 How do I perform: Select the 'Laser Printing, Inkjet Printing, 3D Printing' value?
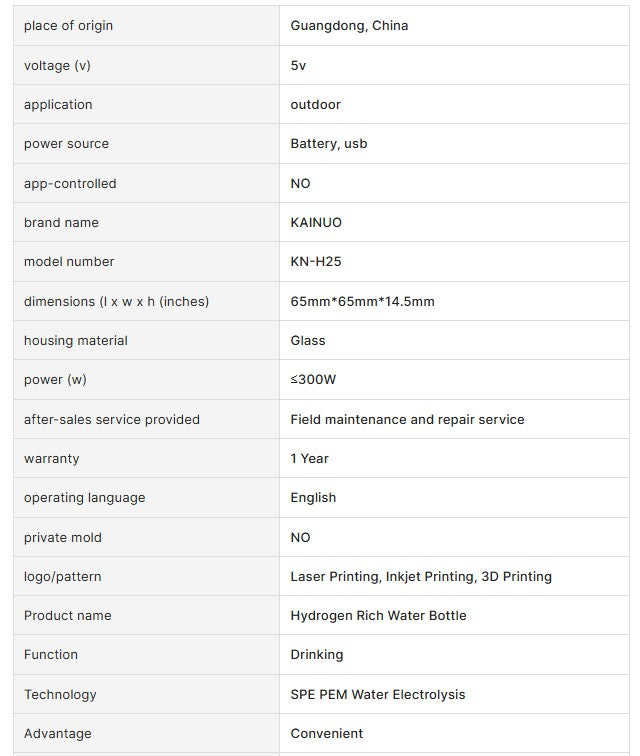coord(421,576)
